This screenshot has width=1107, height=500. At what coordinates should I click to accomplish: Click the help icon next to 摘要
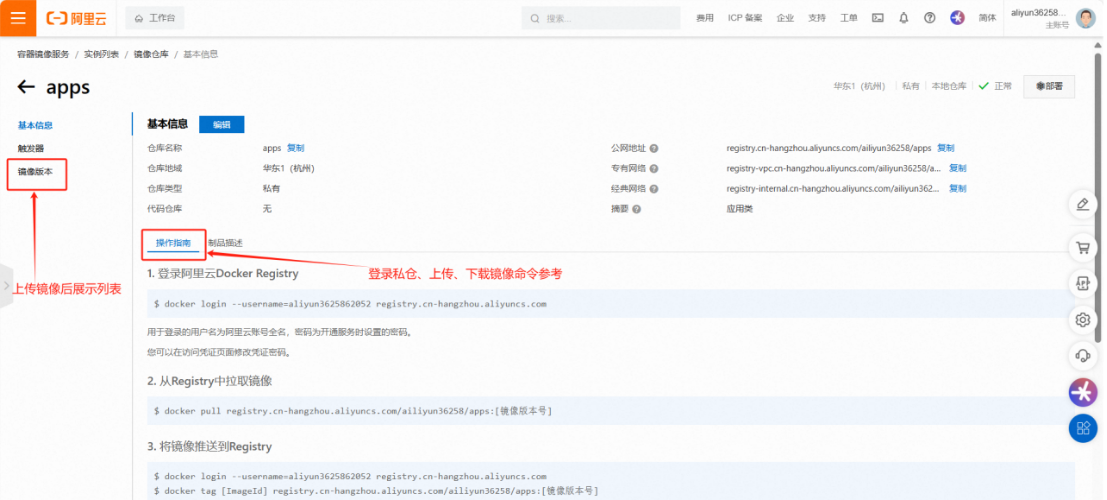pos(637,210)
